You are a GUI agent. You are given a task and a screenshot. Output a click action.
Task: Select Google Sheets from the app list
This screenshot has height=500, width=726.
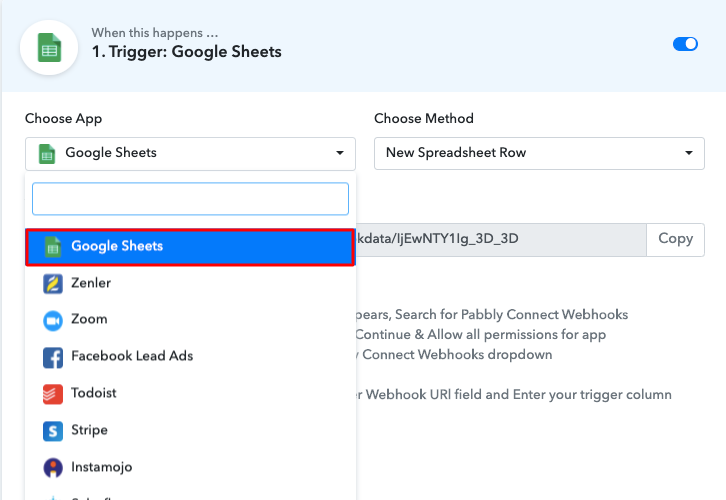pyautogui.click(x=190, y=247)
